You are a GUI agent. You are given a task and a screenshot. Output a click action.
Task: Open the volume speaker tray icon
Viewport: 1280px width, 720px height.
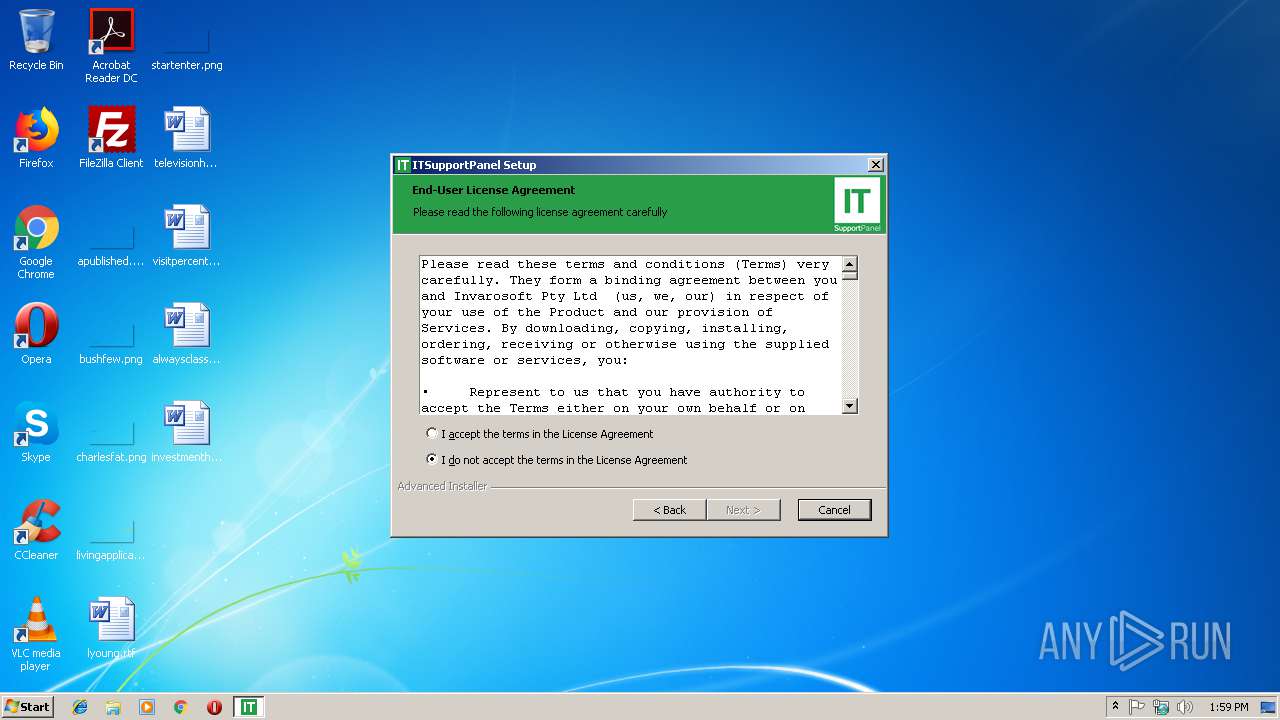(x=1185, y=707)
